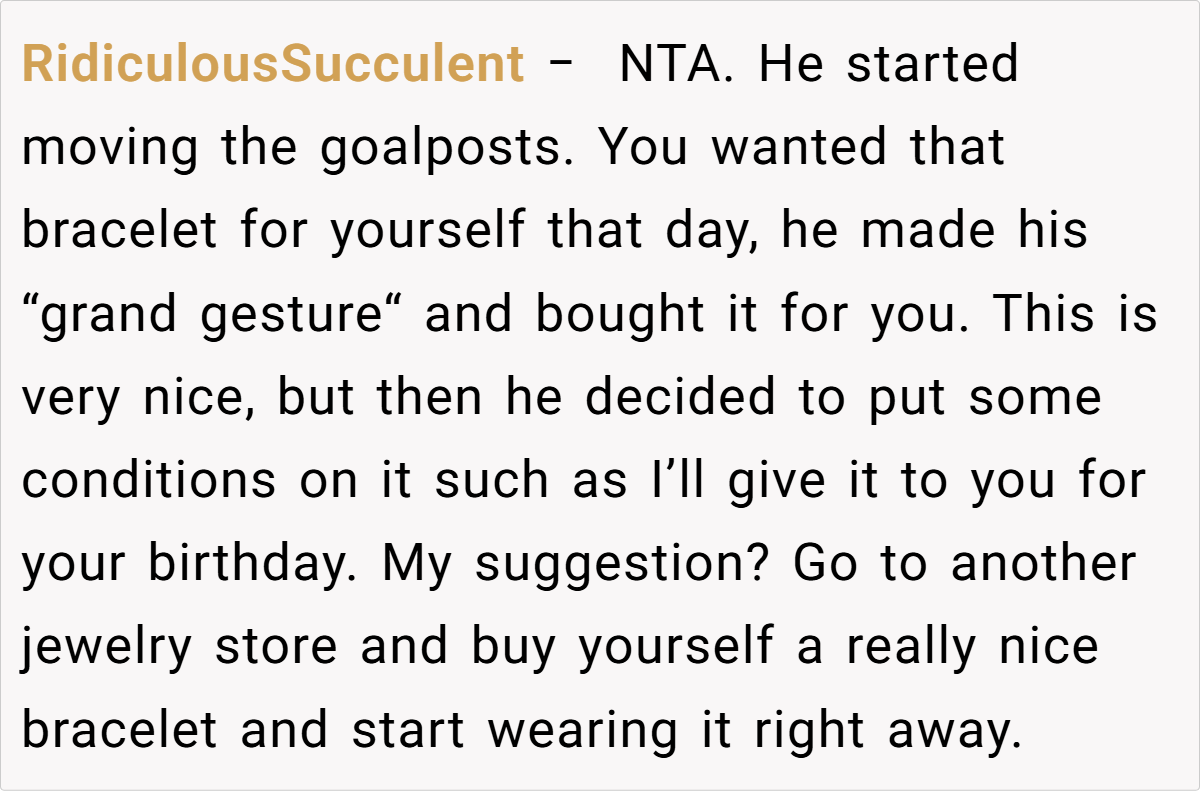Click the word "decided" in the comment
The height and width of the screenshot is (791, 1200).
coord(680,399)
